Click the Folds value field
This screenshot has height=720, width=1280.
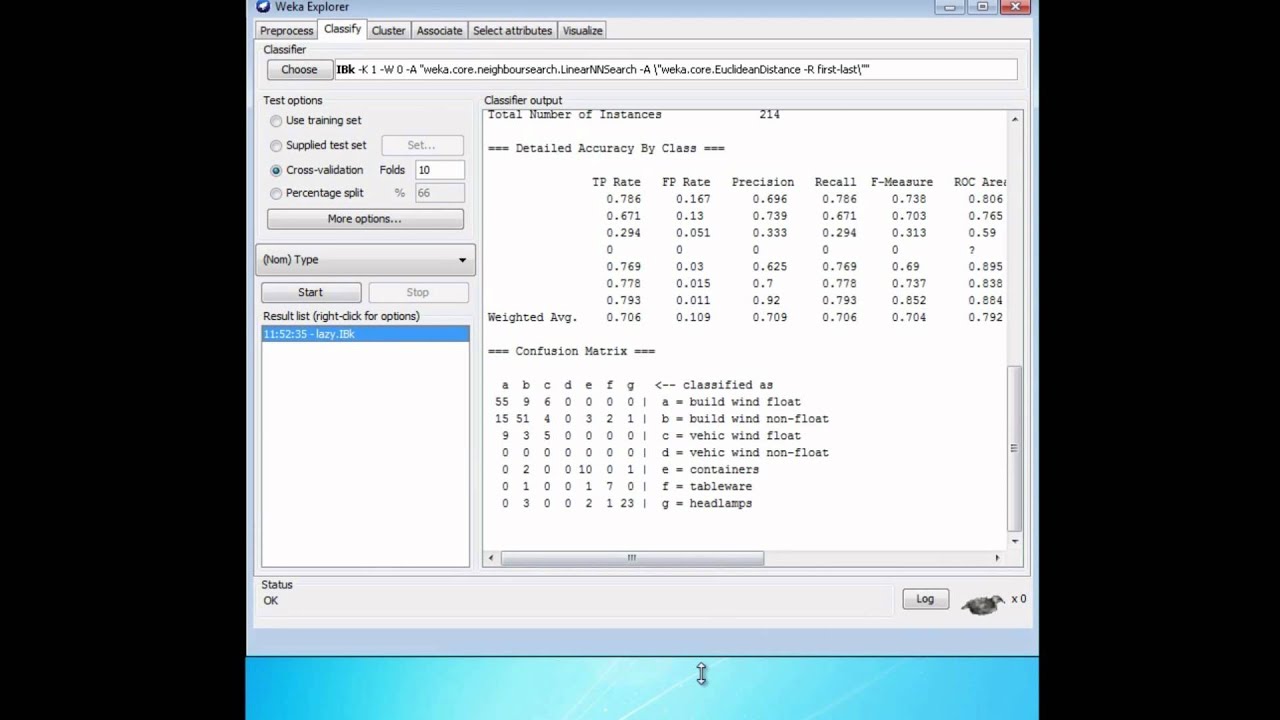(x=439, y=171)
